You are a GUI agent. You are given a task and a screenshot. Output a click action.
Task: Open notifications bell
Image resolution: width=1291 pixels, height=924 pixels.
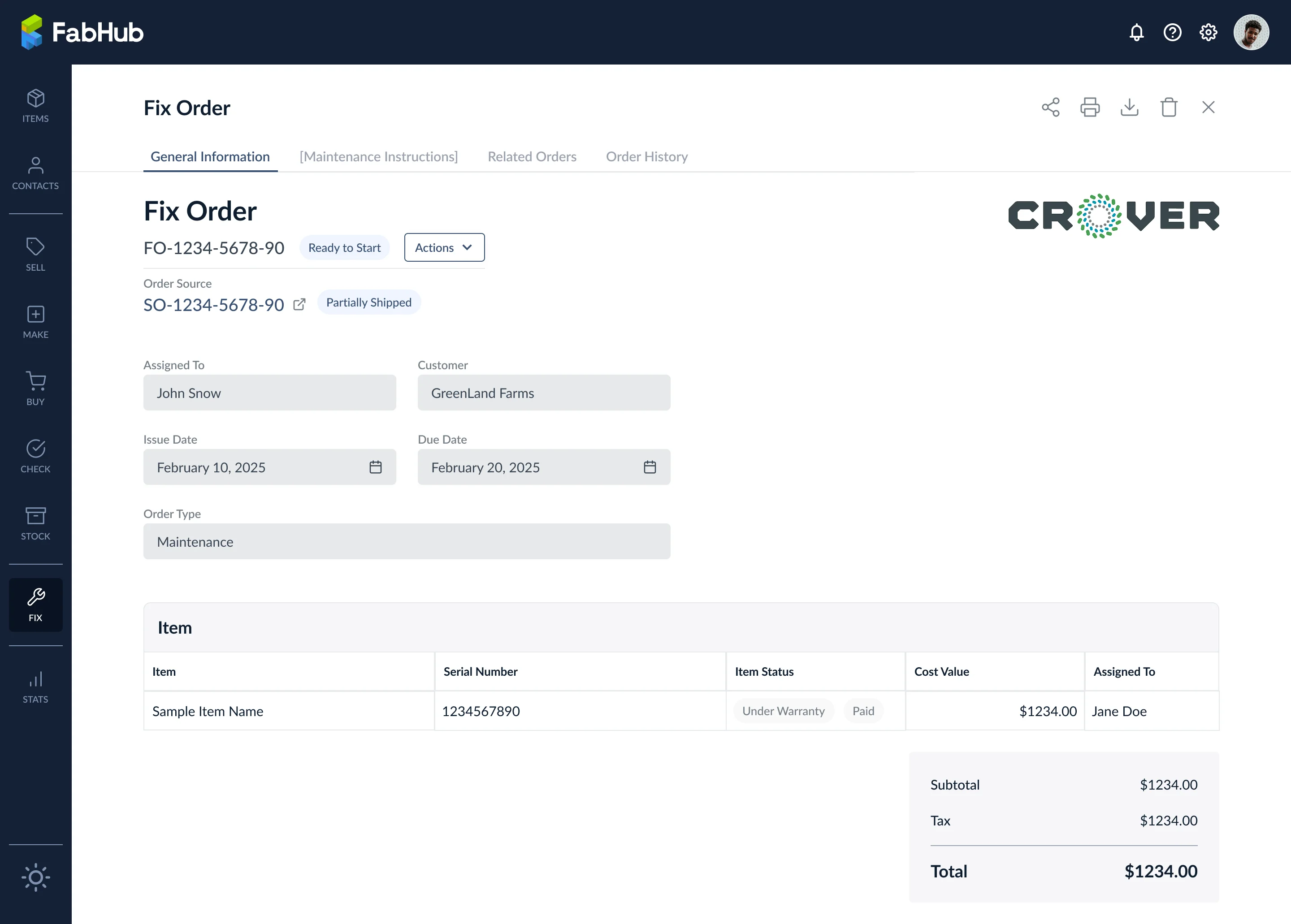click(x=1136, y=32)
